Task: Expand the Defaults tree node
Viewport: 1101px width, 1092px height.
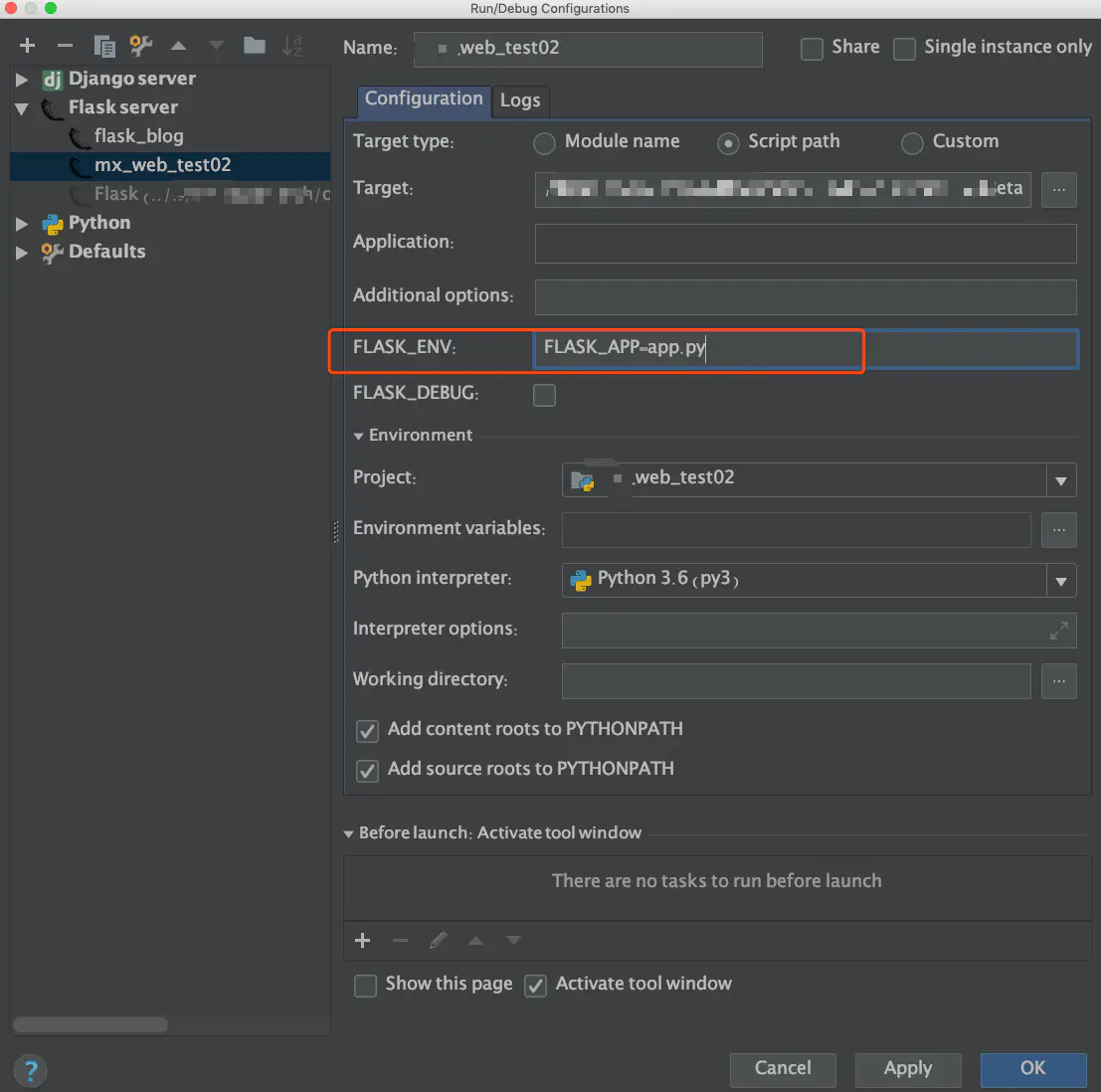Action: click(22, 252)
